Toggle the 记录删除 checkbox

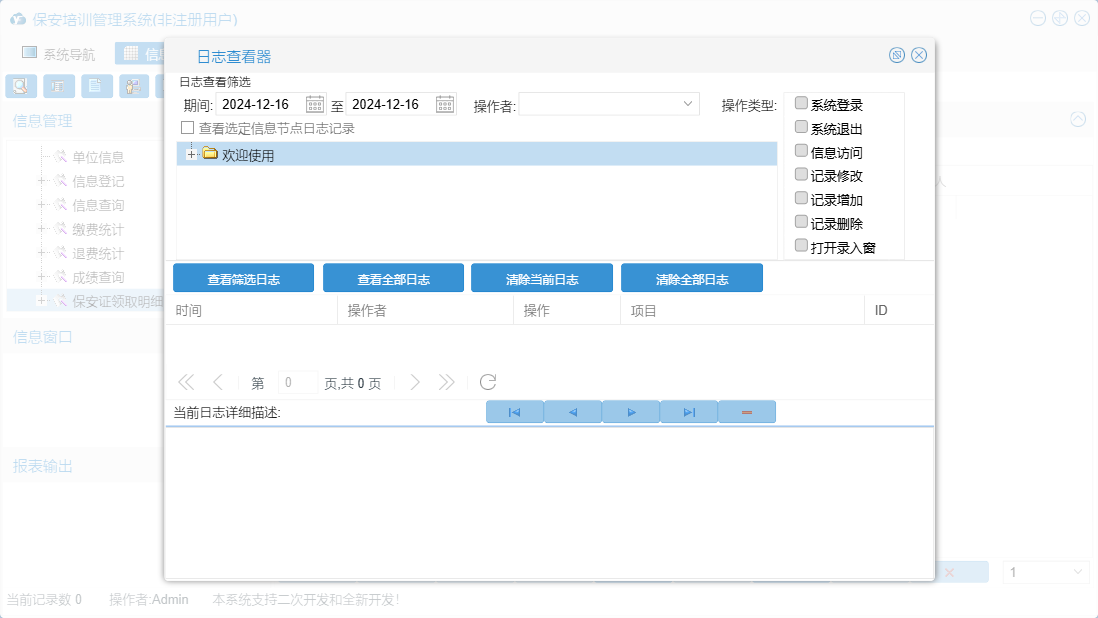click(801, 222)
